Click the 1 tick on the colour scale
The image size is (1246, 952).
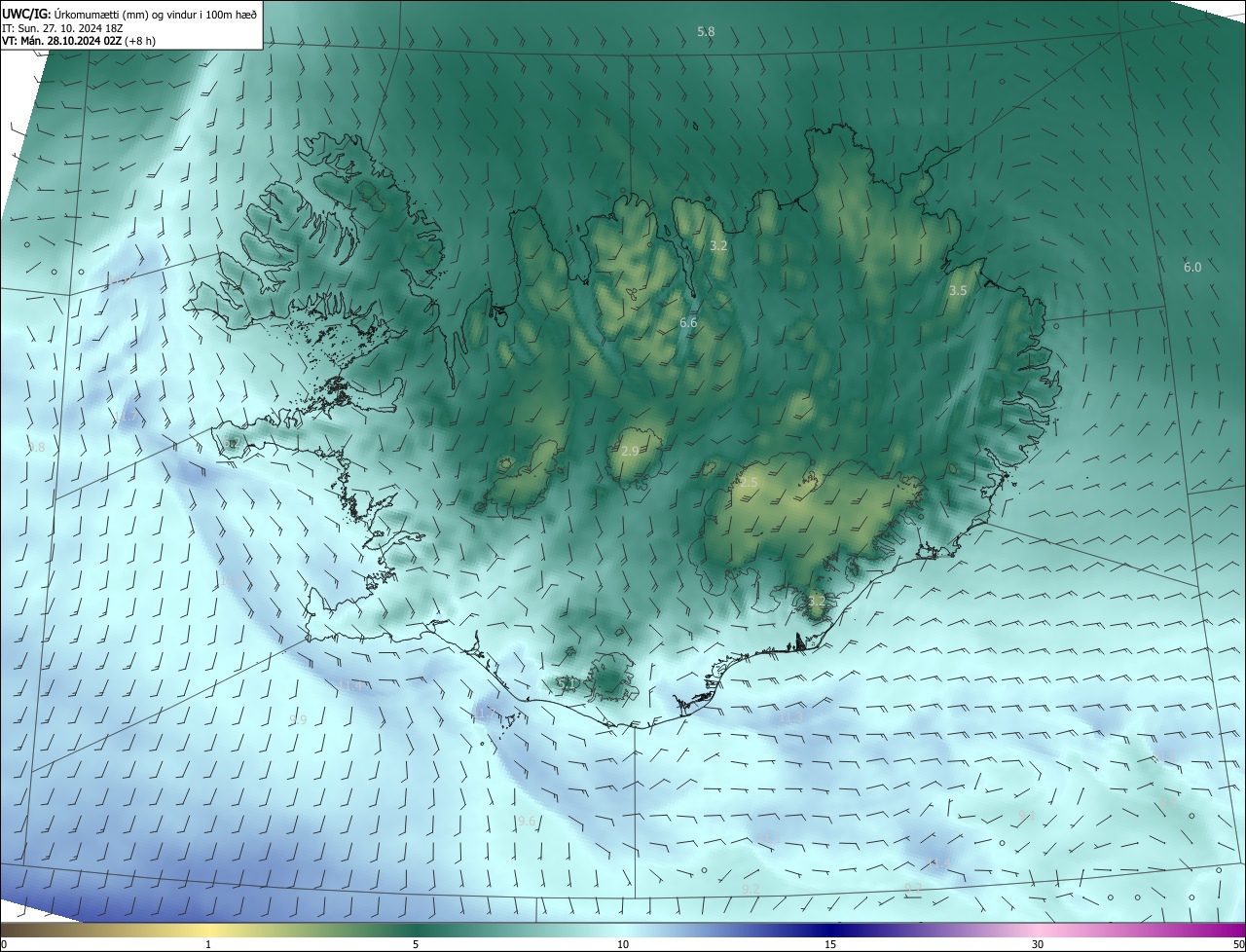tap(208, 944)
